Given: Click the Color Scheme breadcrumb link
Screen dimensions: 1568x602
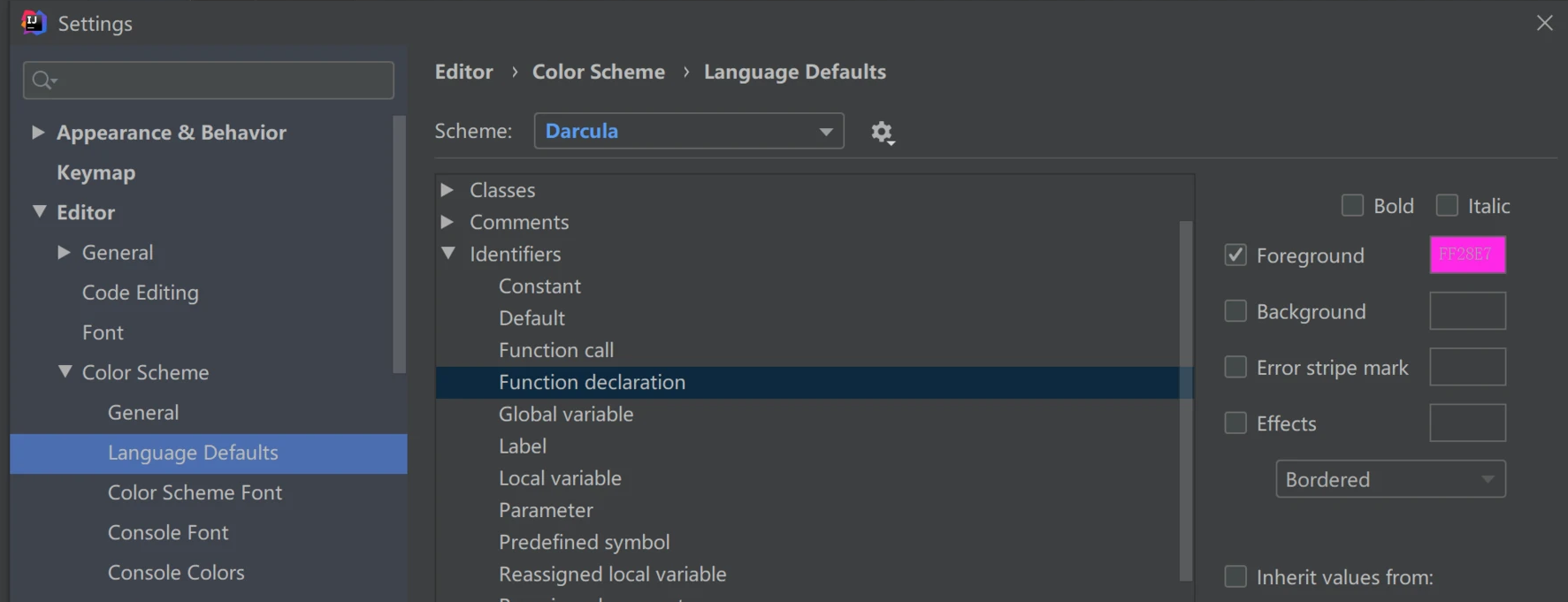Looking at the screenshot, I should click(x=598, y=72).
